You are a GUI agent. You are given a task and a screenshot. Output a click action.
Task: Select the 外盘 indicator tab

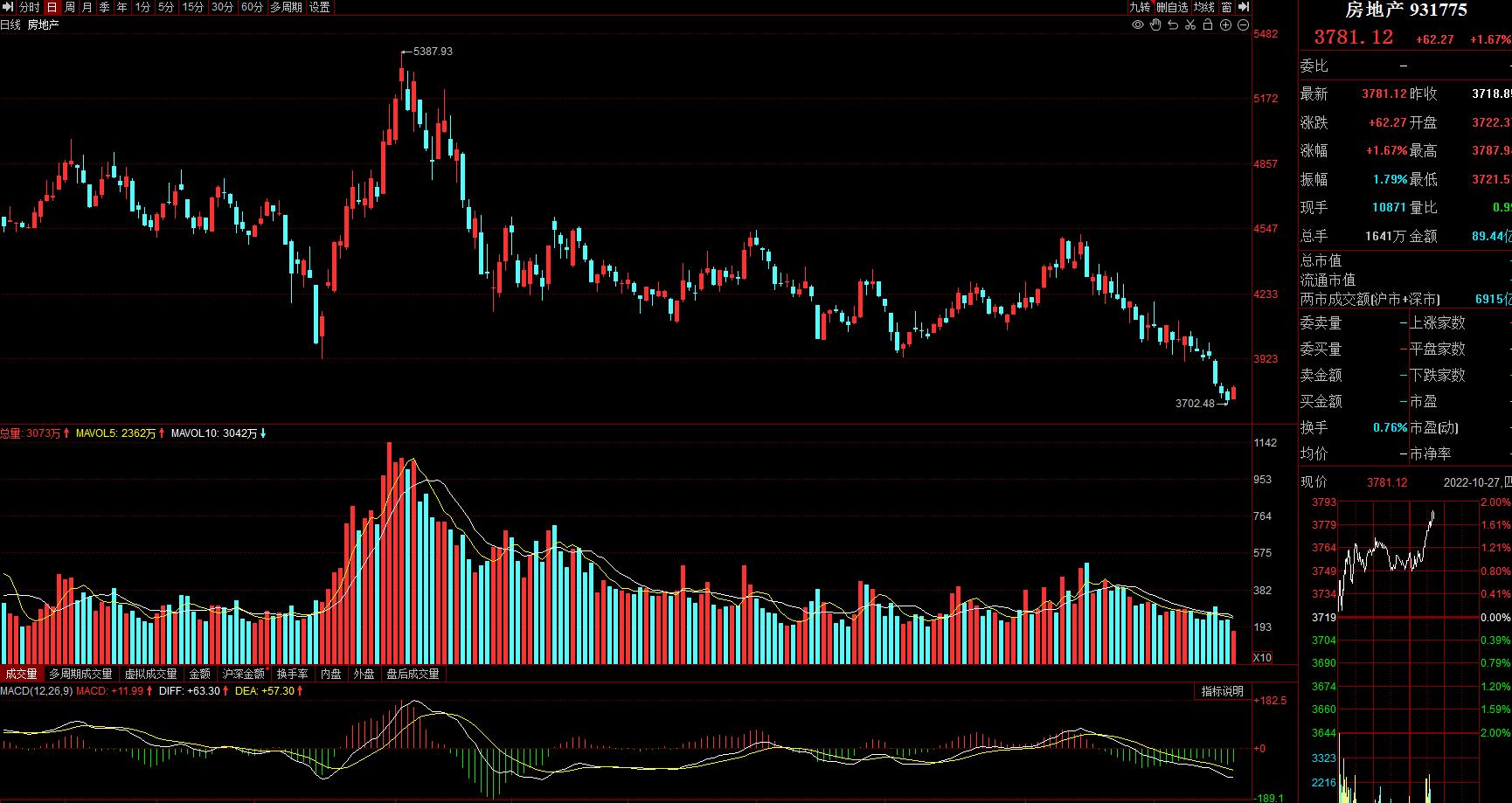(364, 674)
